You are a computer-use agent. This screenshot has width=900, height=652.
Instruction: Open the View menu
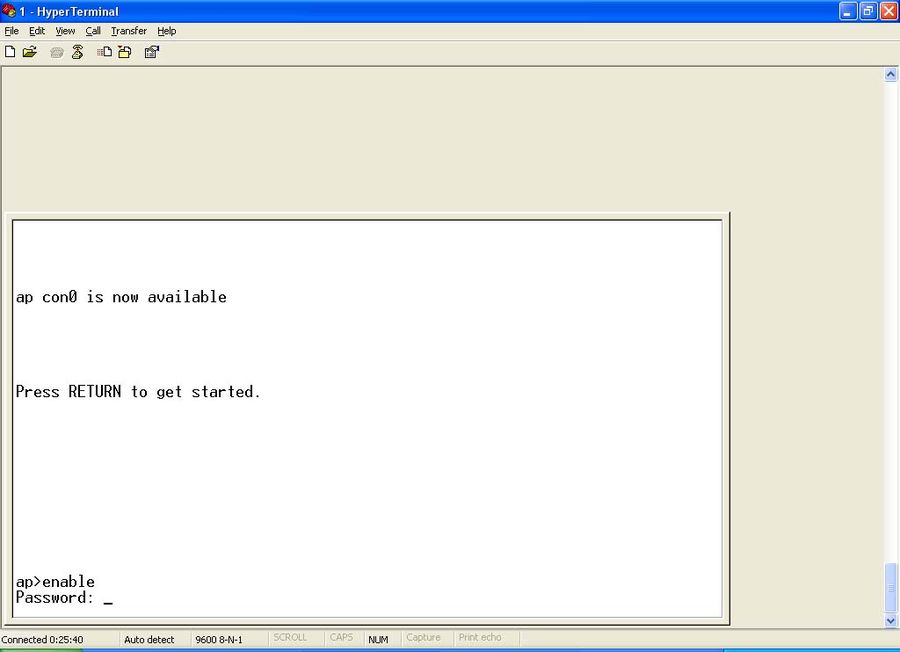pyautogui.click(x=64, y=31)
